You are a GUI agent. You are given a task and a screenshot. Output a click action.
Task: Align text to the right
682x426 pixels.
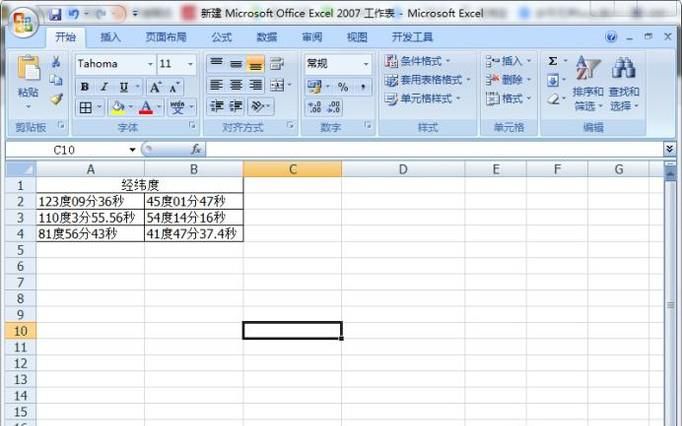(256, 85)
